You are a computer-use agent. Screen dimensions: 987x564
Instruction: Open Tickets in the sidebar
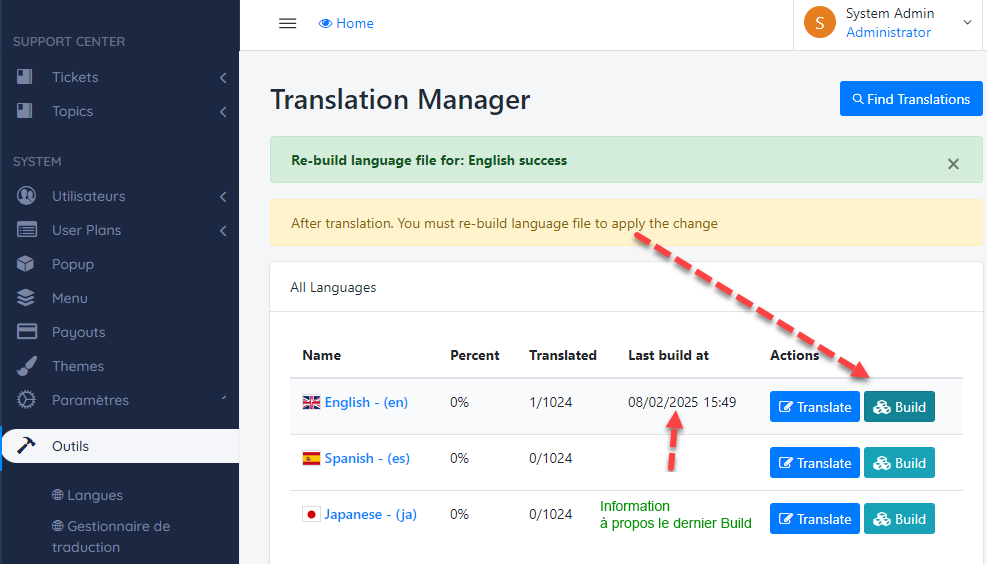click(75, 77)
